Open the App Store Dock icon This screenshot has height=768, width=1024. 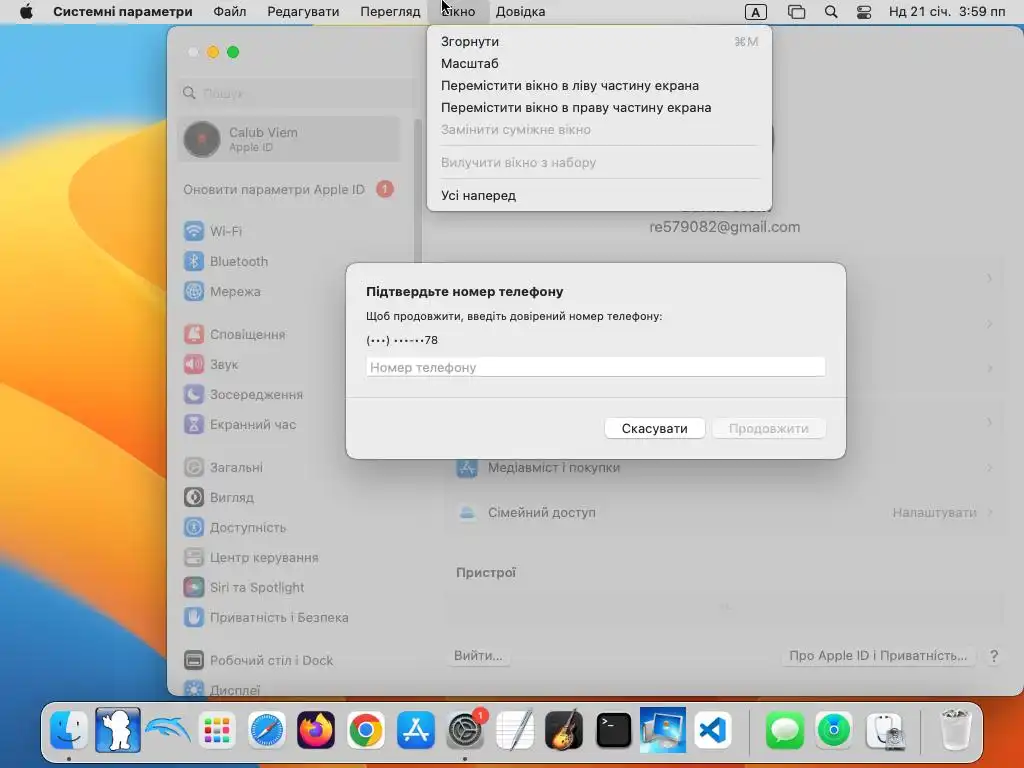[x=415, y=730]
